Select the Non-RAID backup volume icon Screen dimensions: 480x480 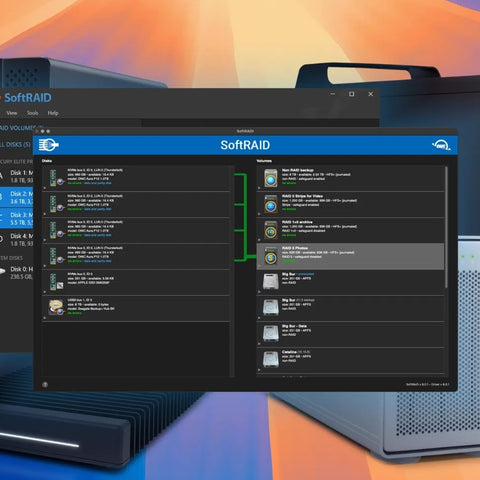coord(271,178)
